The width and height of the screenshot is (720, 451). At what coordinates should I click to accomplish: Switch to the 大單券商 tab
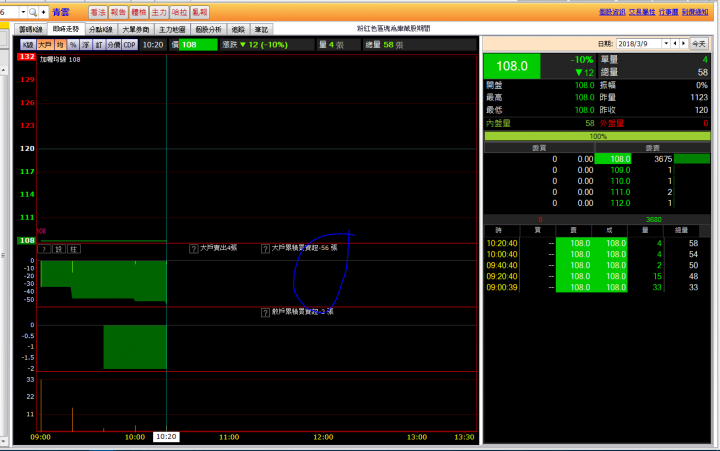136,29
